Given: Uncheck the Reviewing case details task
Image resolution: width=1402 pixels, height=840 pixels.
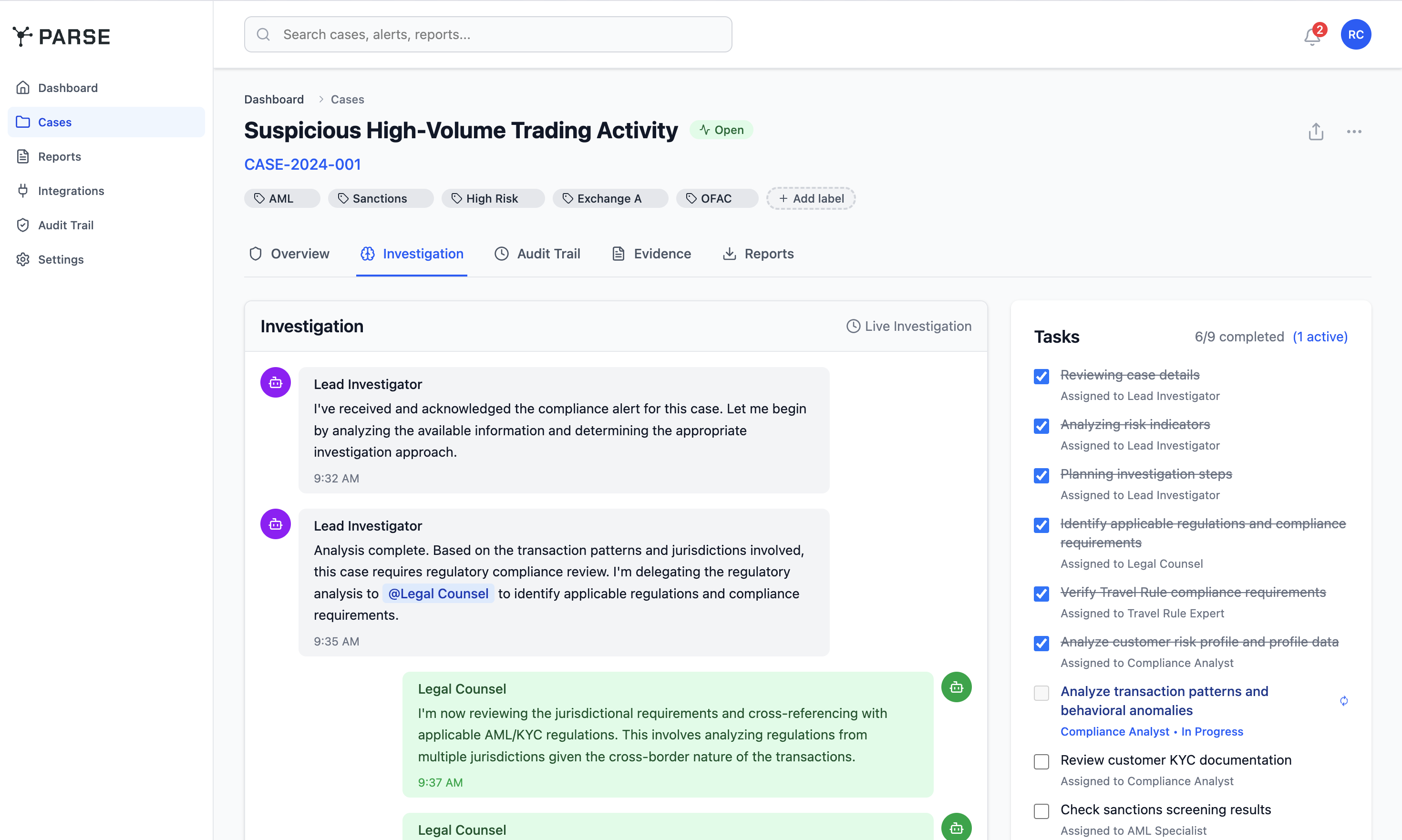Looking at the screenshot, I should click(1041, 377).
